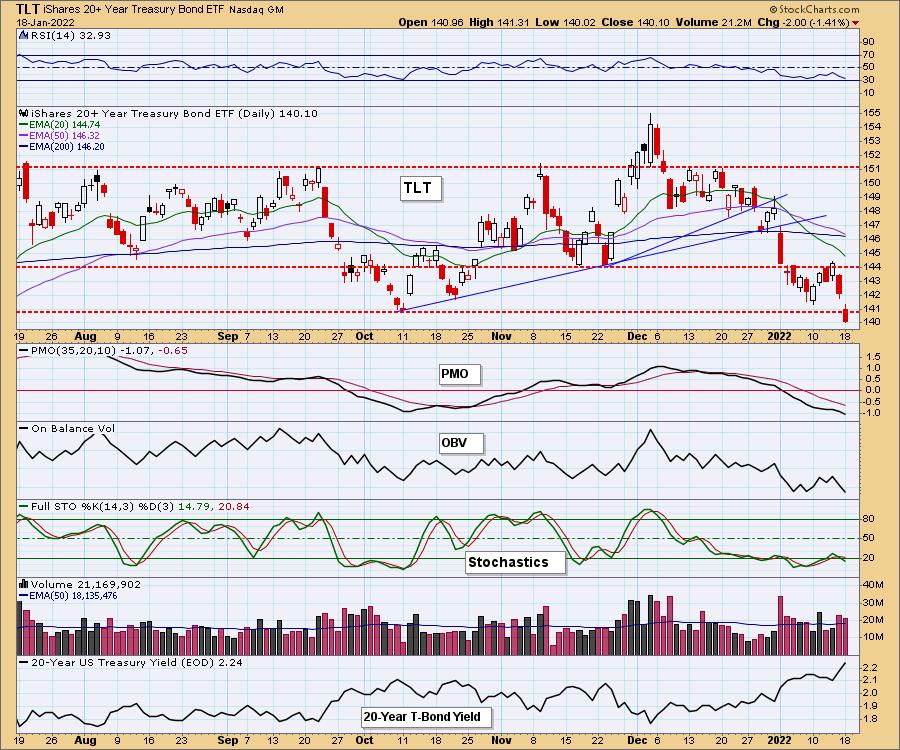Click the 20-Year T-Bond Yield annotation label
The width and height of the screenshot is (900, 750).
(x=427, y=717)
